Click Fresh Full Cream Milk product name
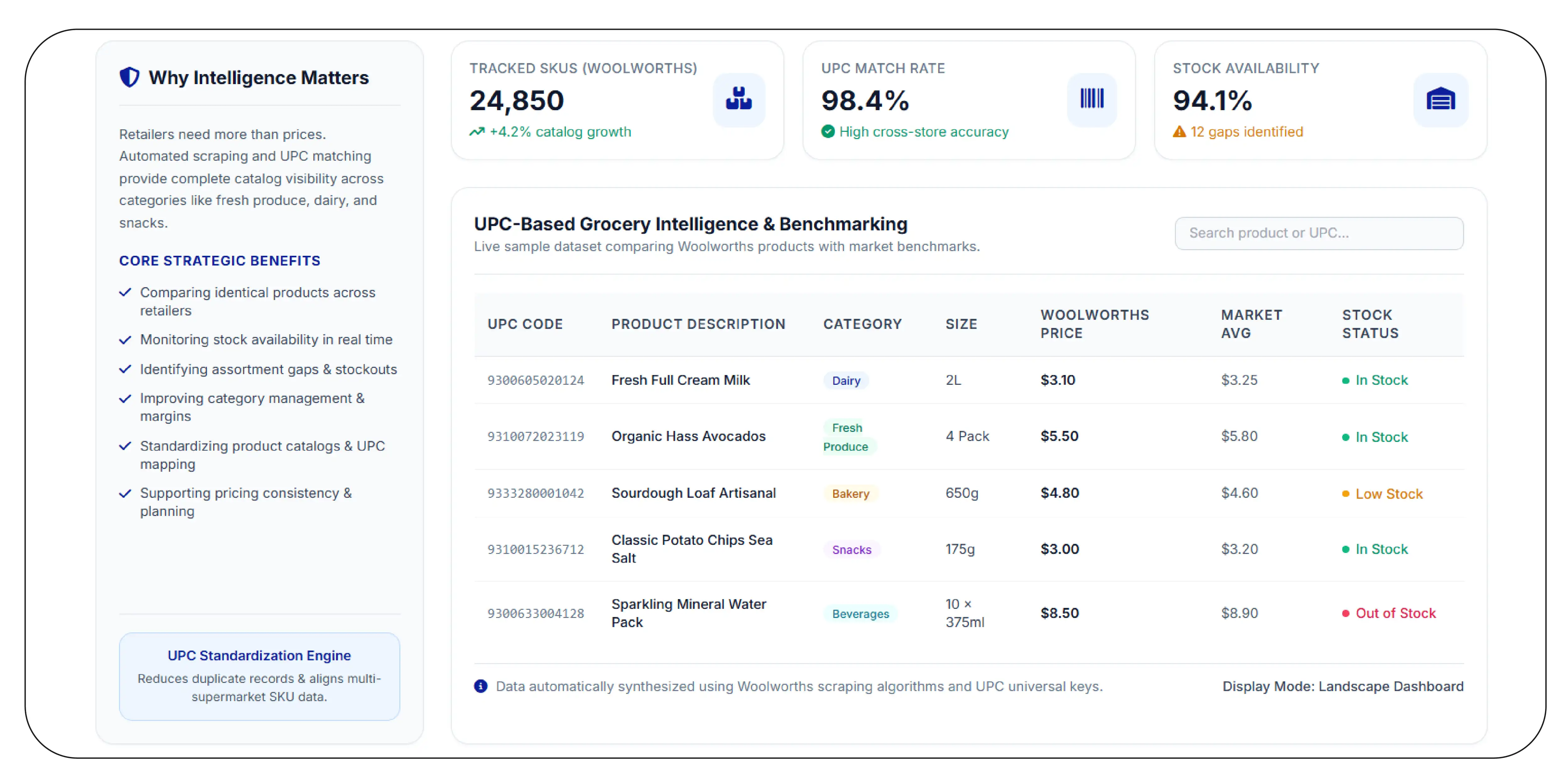 coord(680,380)
